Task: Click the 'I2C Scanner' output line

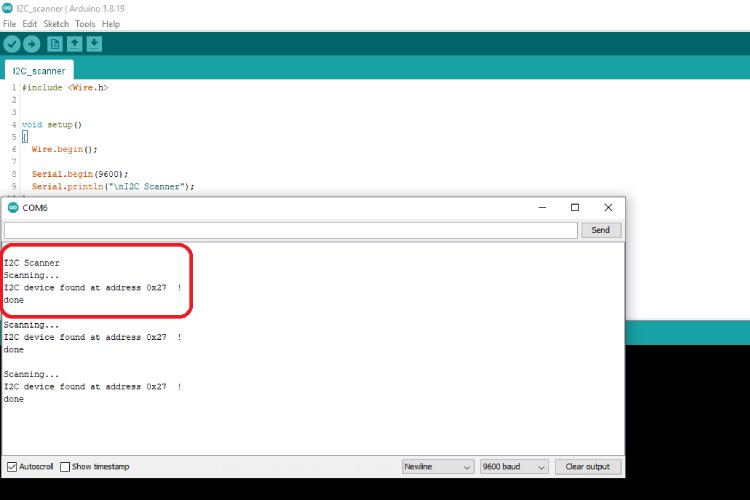Action: coord(32,263)
